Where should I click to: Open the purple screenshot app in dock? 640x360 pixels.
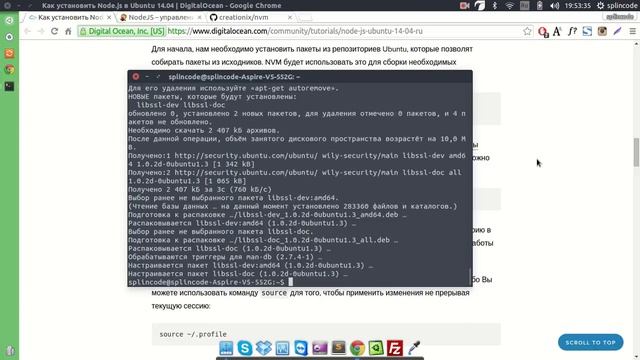(320, 348)
